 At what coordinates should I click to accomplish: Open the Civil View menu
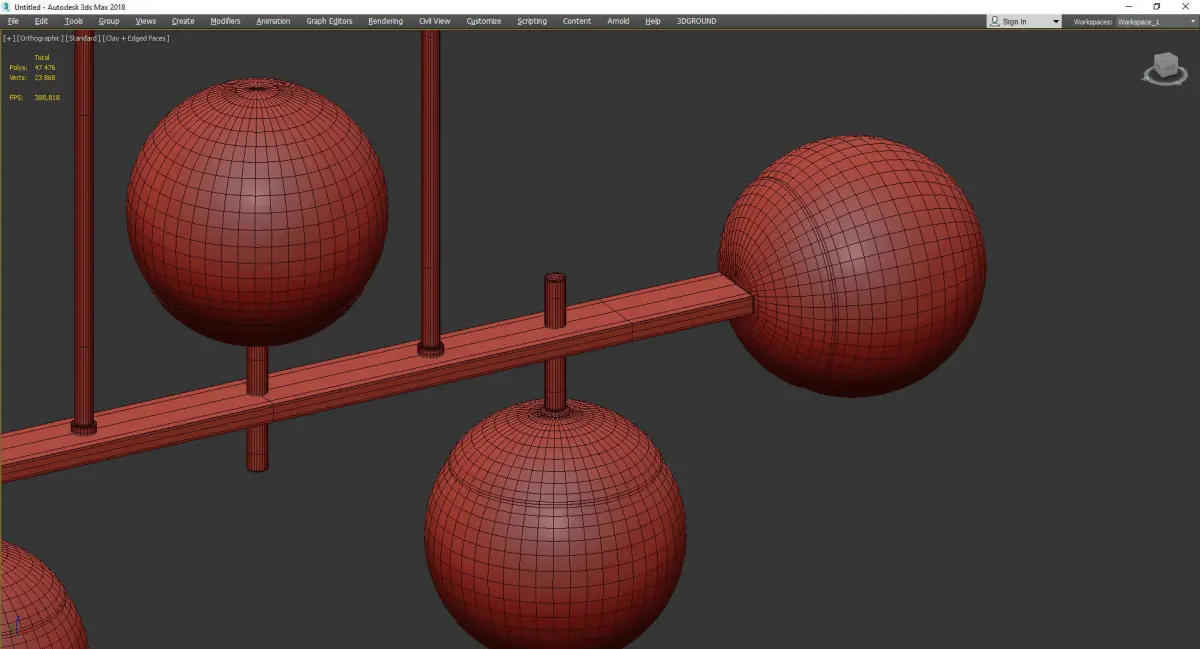(x=434, y=21)
